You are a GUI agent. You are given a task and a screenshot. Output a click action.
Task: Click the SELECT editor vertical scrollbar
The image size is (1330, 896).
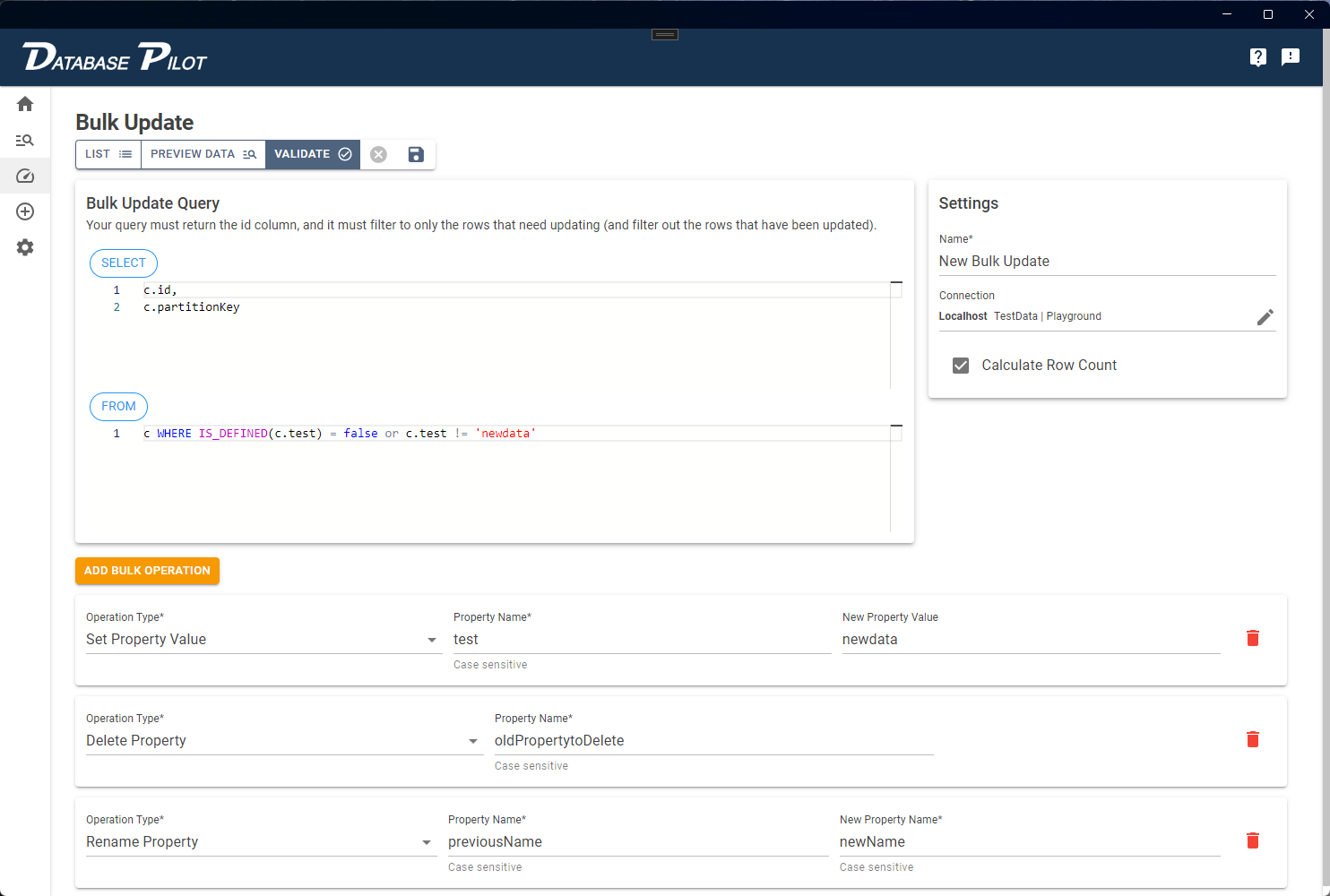click(x=896, y=335)
